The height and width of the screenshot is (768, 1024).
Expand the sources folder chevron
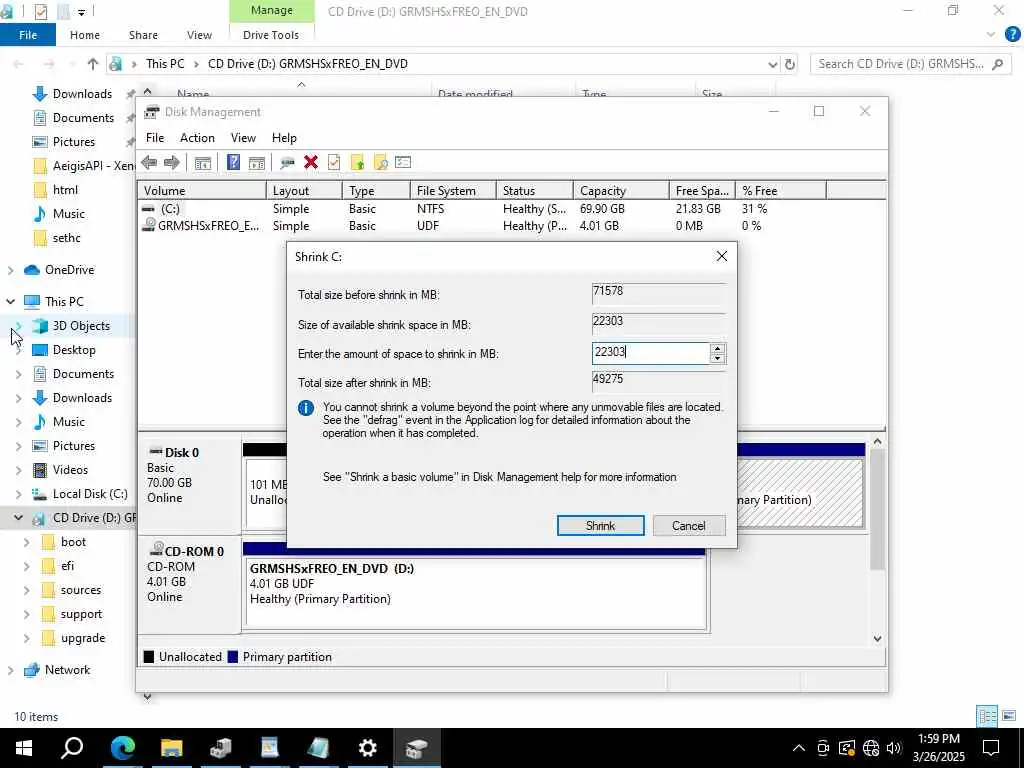[x=26, y=590]
